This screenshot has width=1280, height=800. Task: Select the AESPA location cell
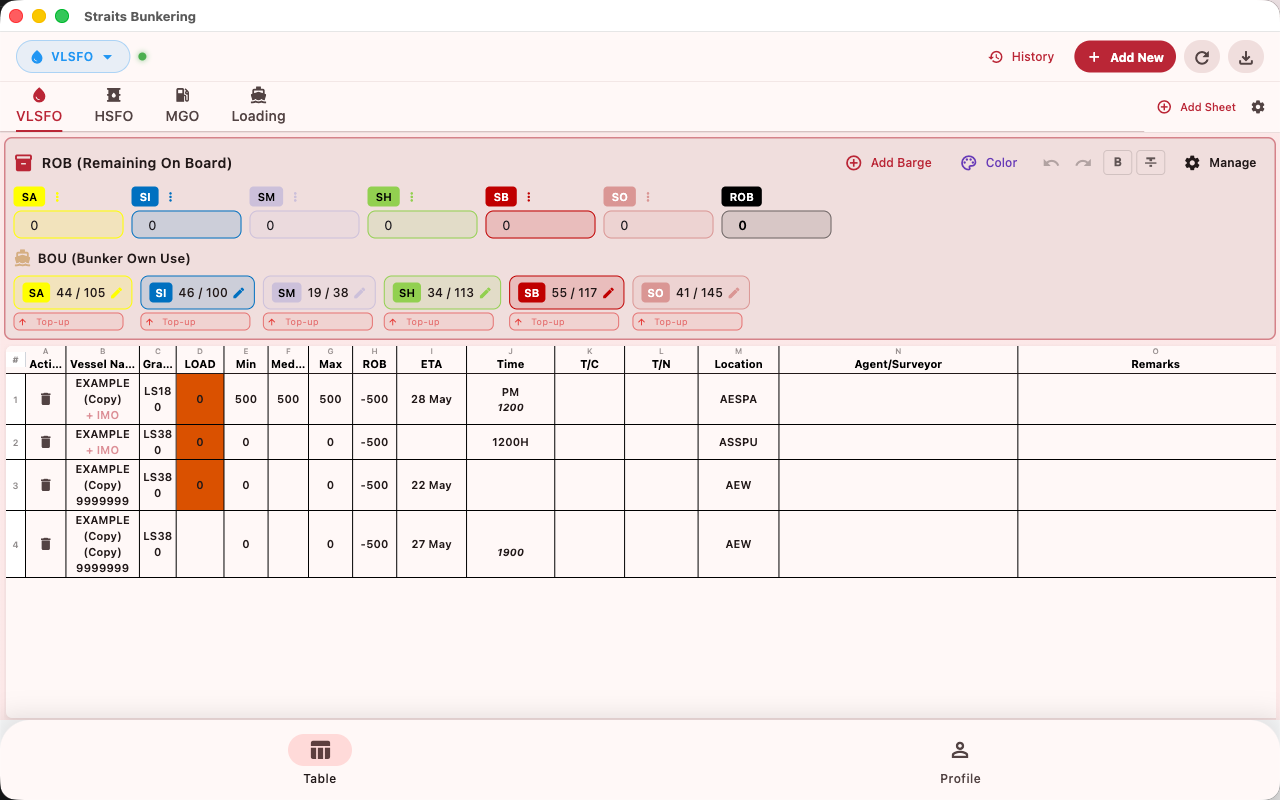pos(738,399)
